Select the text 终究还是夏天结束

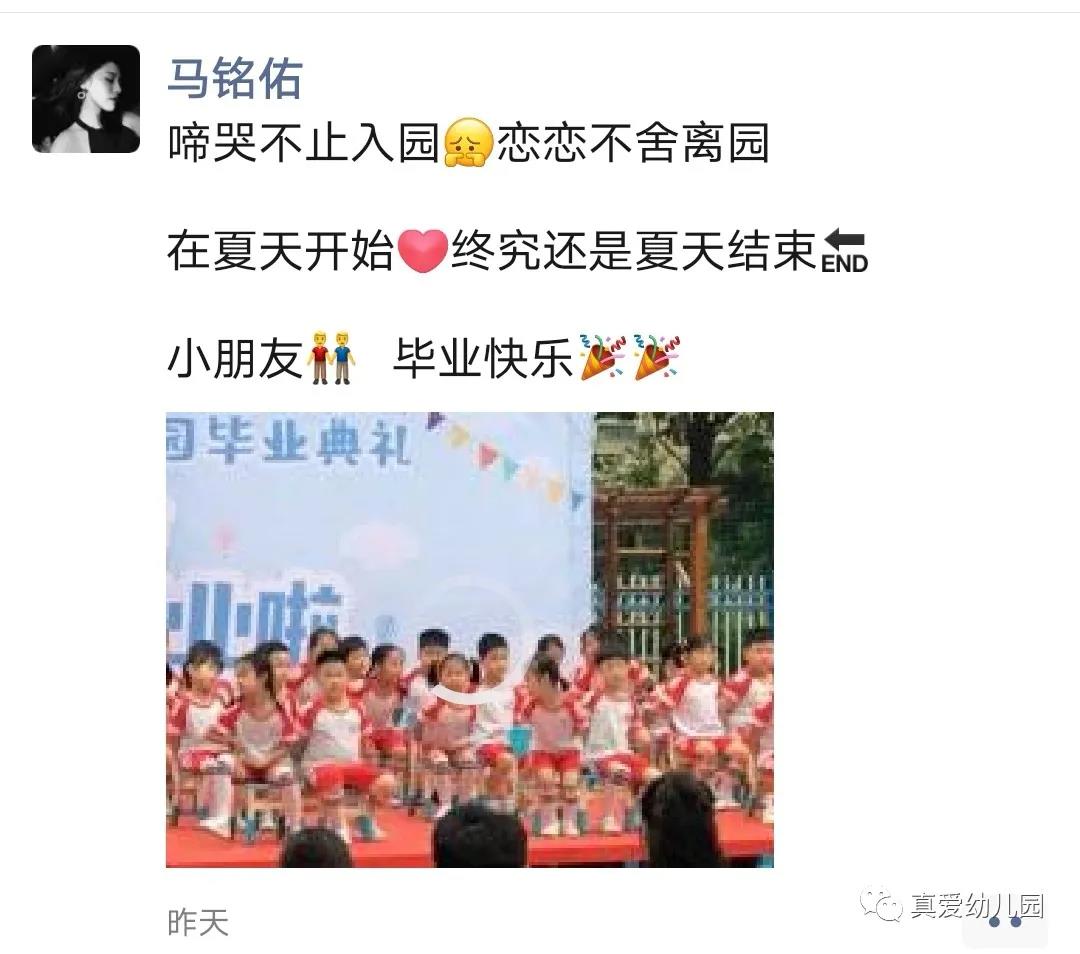point(634,251)
